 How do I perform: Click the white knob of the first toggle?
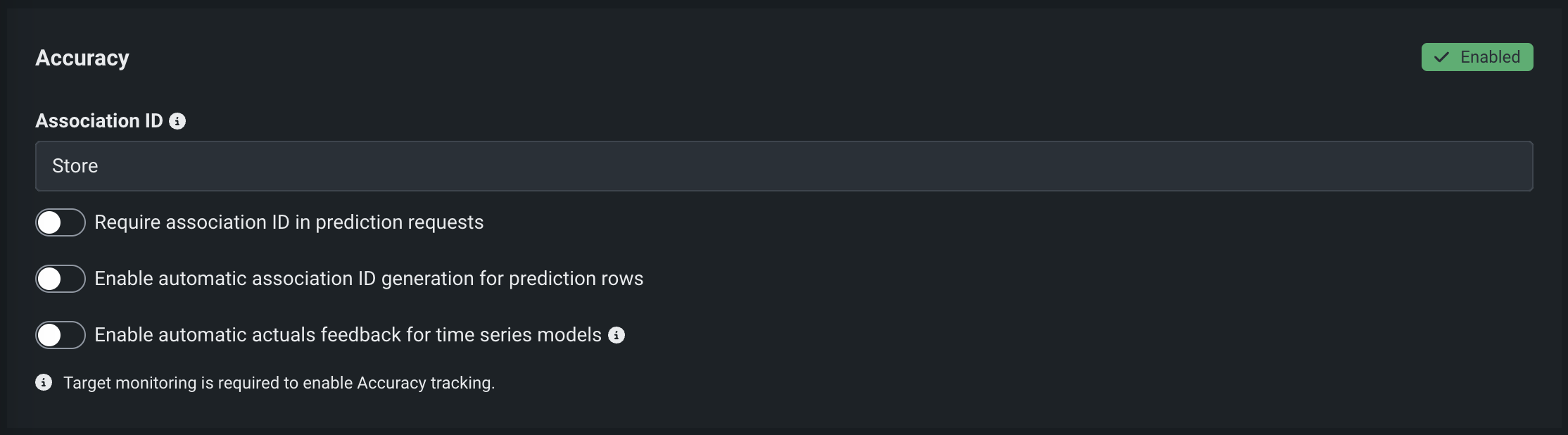[49, 222]
